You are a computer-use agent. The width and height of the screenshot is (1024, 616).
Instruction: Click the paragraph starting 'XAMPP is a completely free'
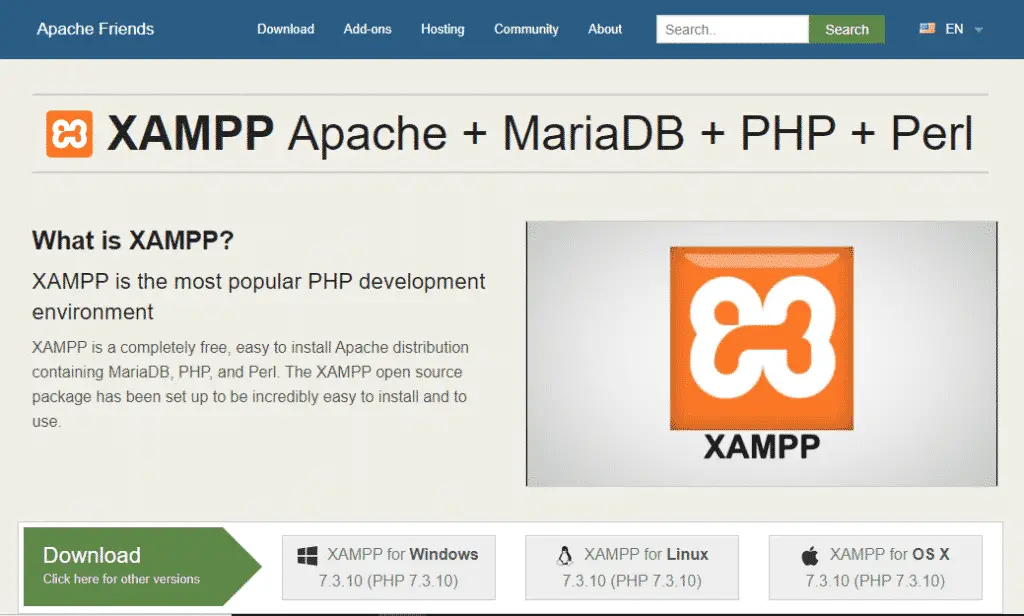point(251,384)
